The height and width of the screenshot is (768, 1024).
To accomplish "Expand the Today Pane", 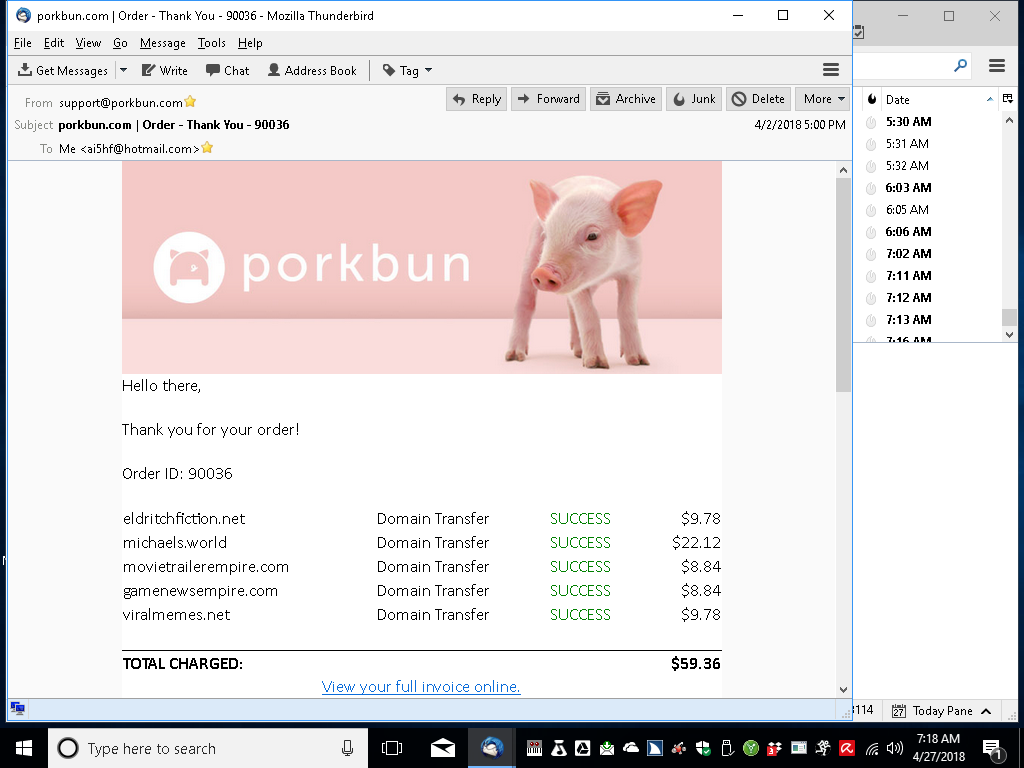I will (986, 711).
